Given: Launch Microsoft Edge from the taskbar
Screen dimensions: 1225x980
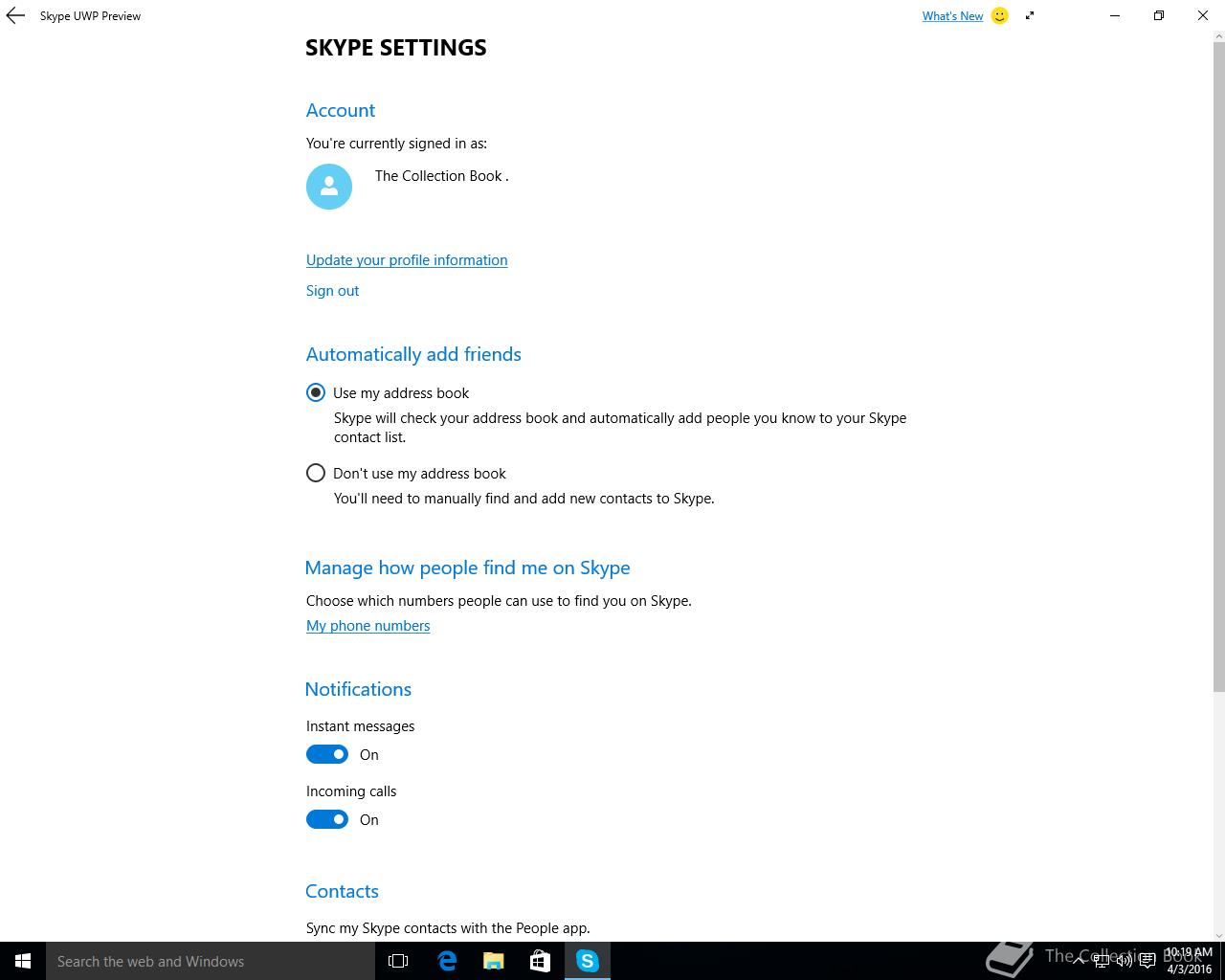Looking at the screenshot, I should [447, 961].
